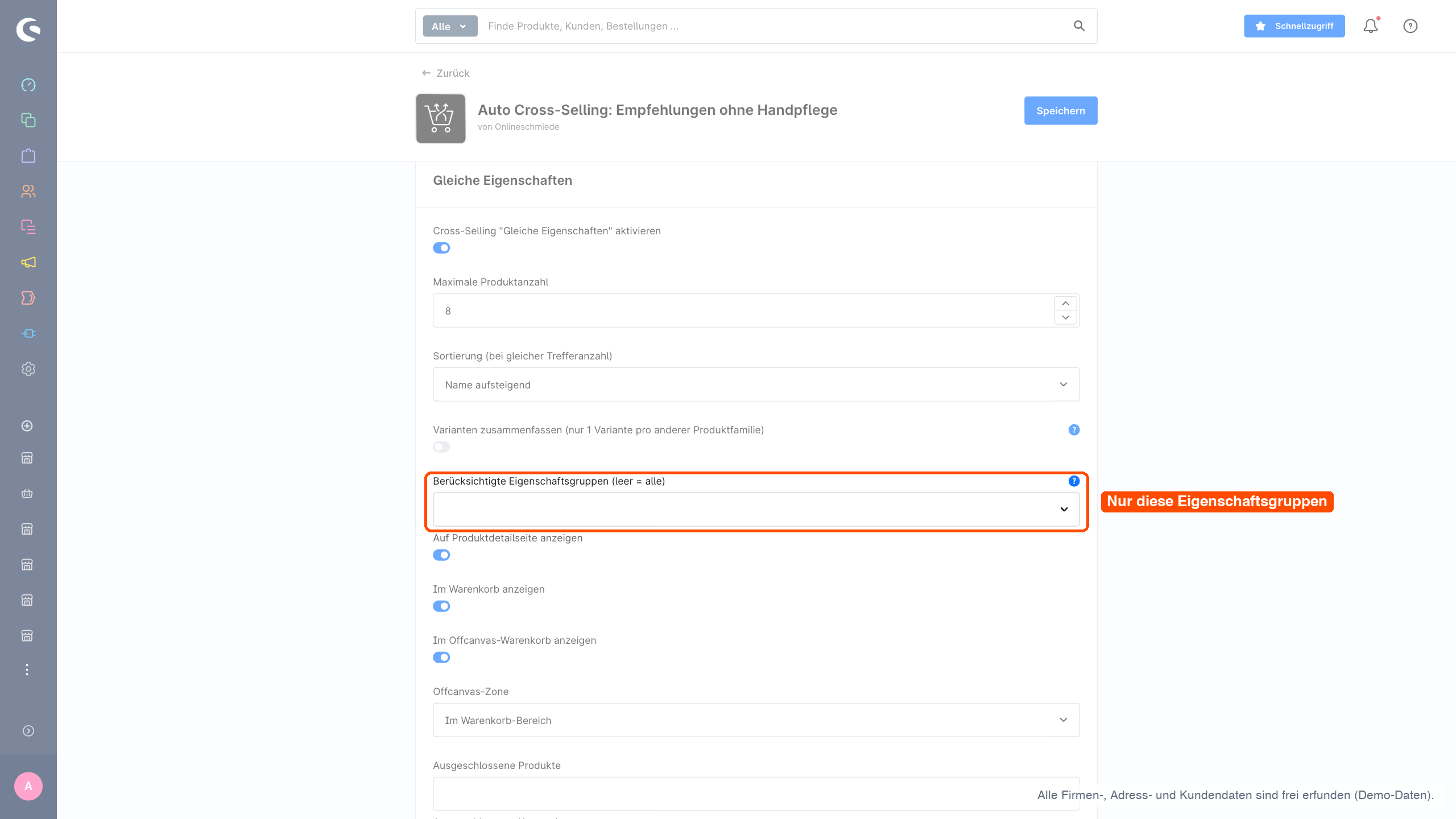Collapse the sidebar with arrow circle icon
This screenshot has height=819, width=1456.
28,731
